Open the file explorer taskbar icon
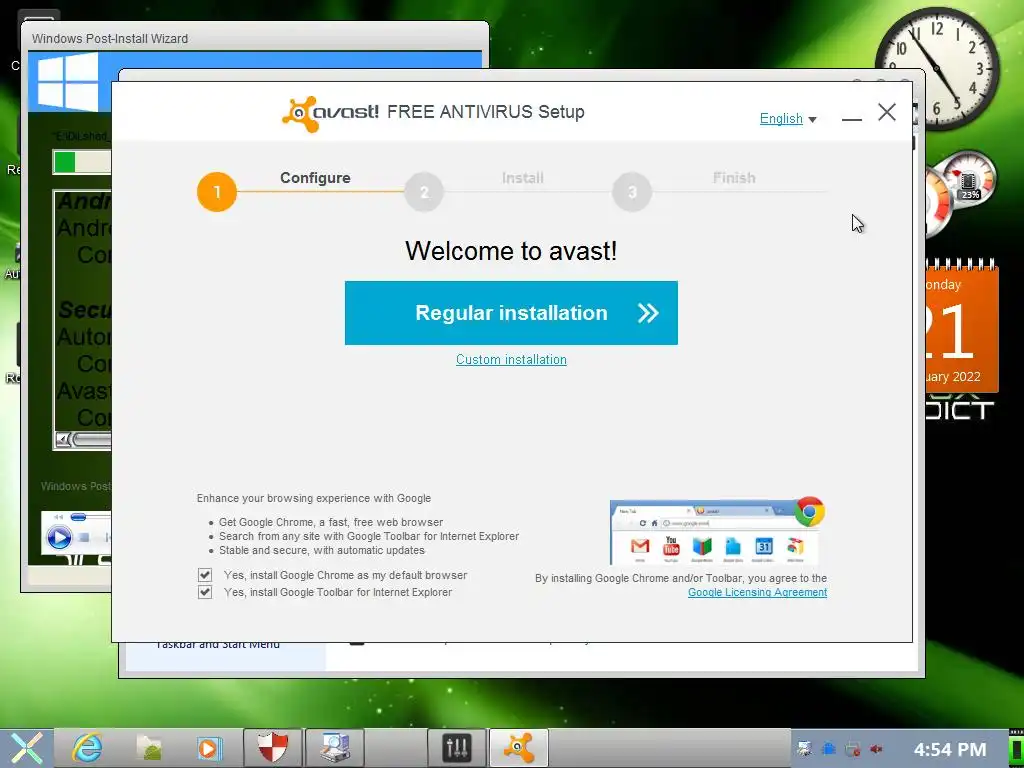1024x768 pixels. point(149,748)
